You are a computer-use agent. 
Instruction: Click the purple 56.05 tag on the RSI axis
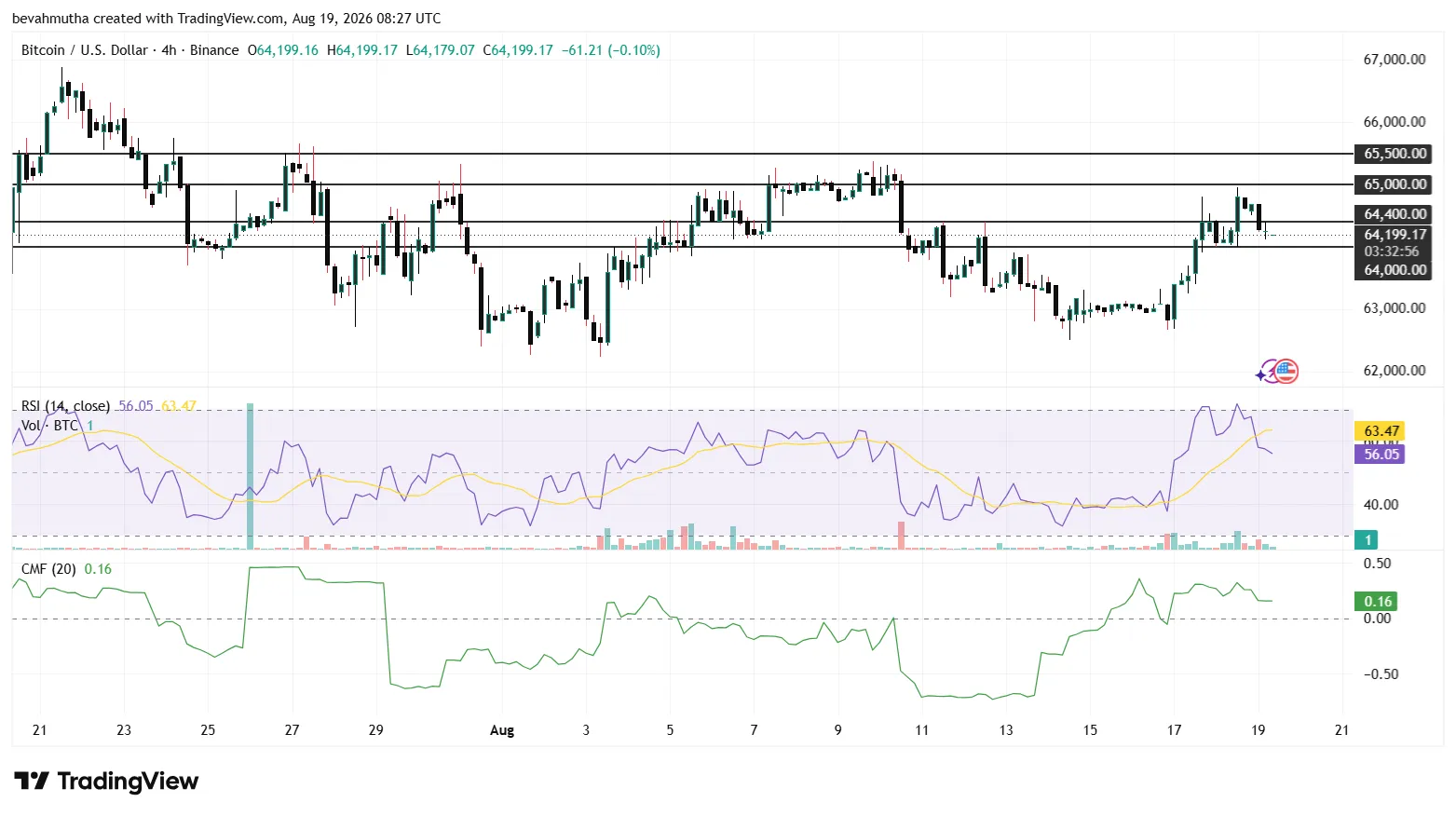[x=1379, y=455]
